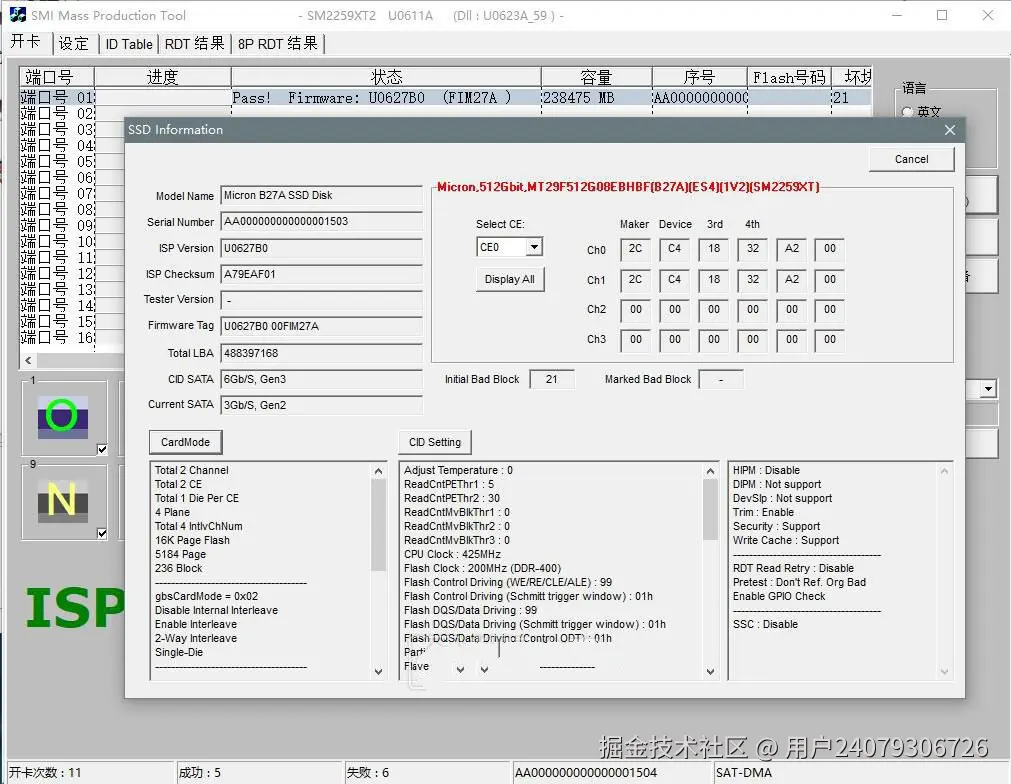The width and height of the screenshot is (1011, 784).
Task: Click the CID Setting button
Action: tap(435, 442)
